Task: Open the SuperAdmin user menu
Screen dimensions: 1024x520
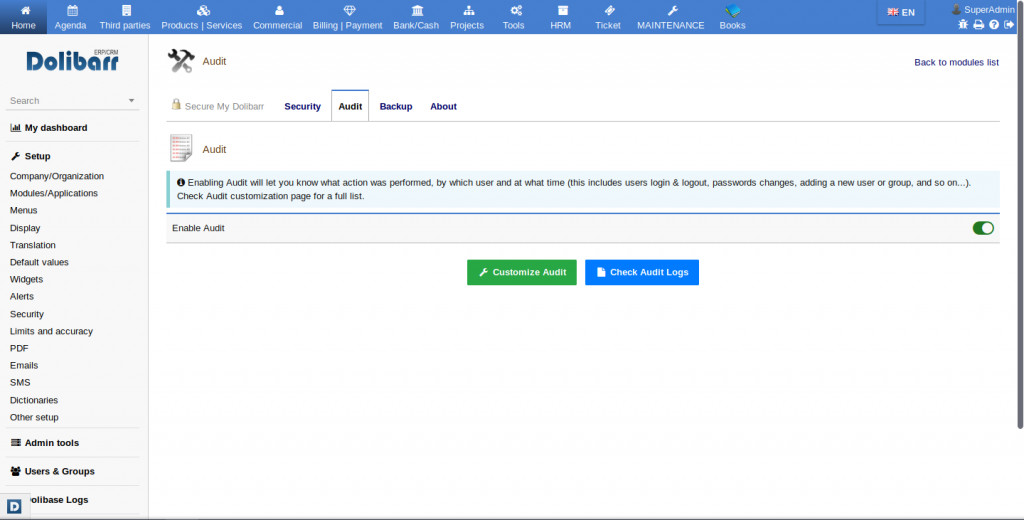Action: tap(983, 9)
